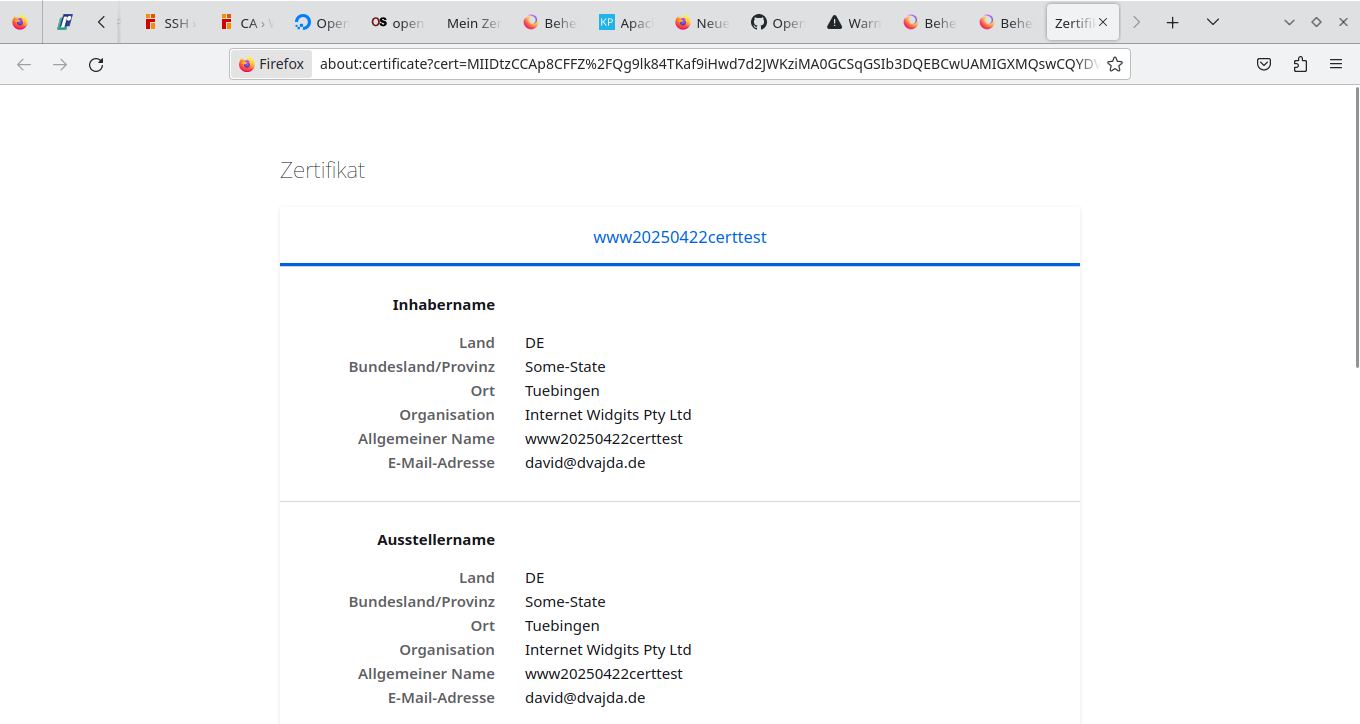This screenshot has height=724, width=1360.
Task: Go back with the back arrow
Action: 24,65
